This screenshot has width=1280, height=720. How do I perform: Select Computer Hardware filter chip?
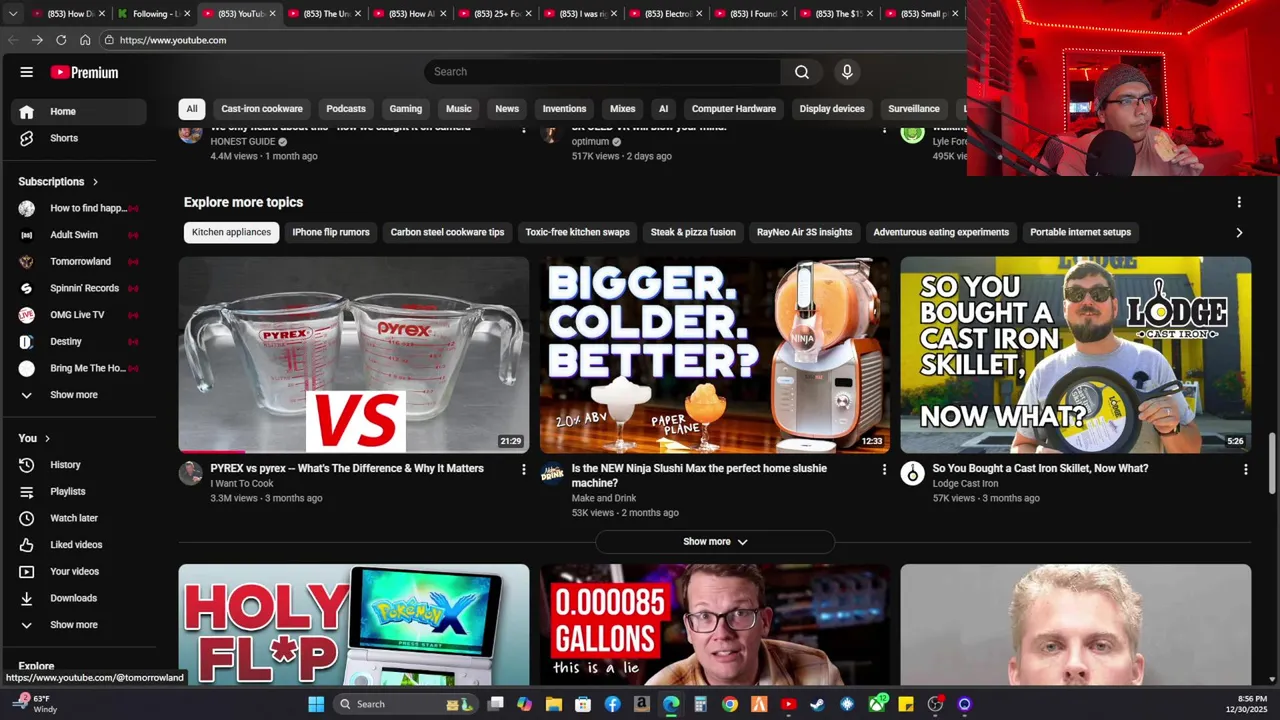(x=734, y=109)
